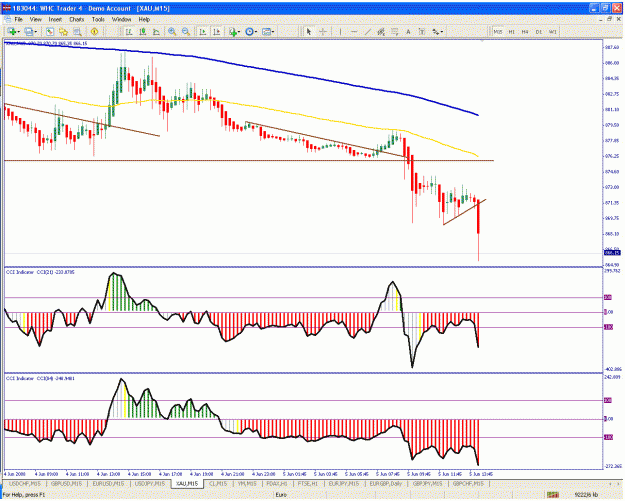Screen dimensions: 625x501
Task: Open the Tools menu
Action: click(98, 19)
